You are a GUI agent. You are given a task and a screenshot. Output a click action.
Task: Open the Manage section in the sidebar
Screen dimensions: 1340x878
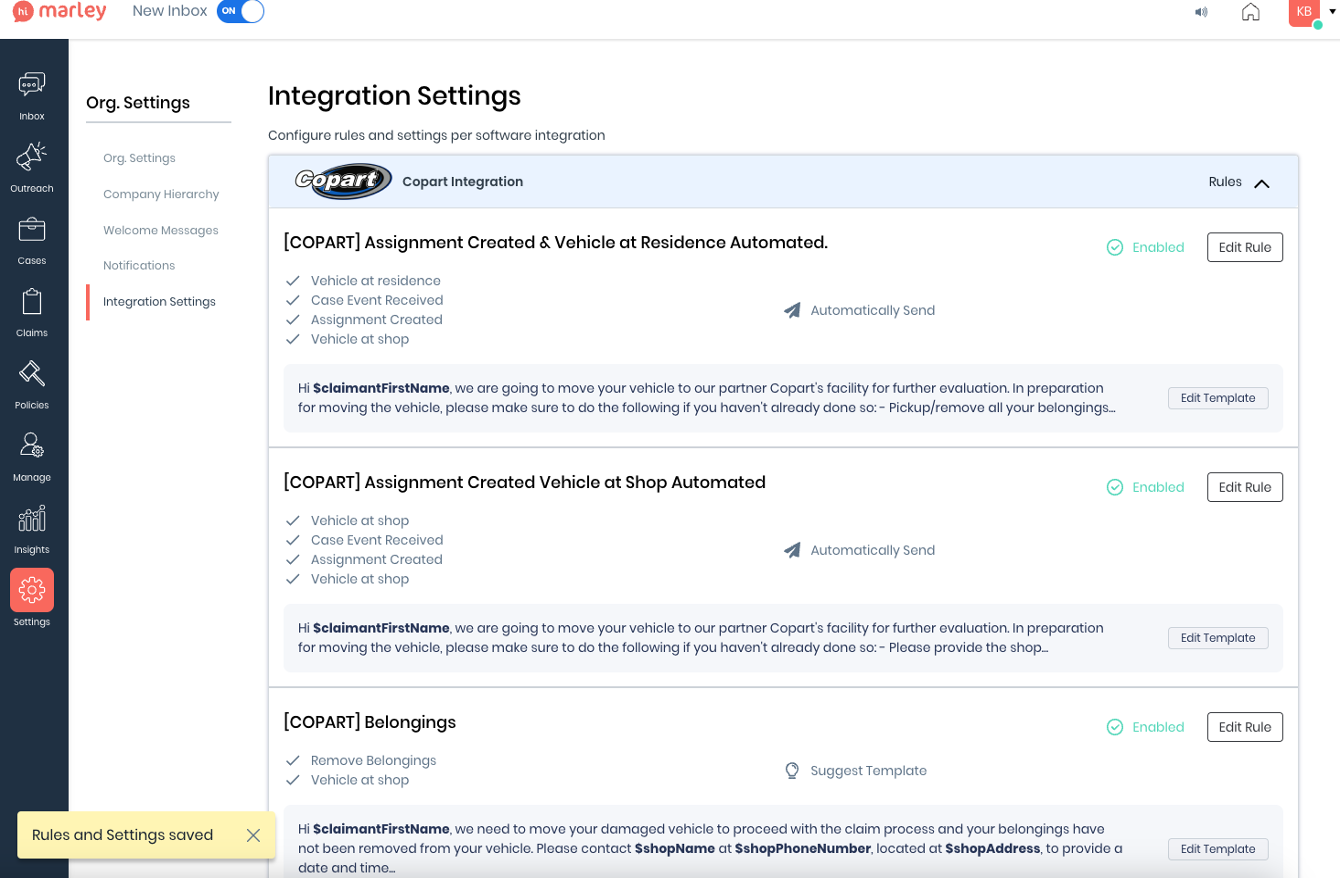click(x=31, y=453)
